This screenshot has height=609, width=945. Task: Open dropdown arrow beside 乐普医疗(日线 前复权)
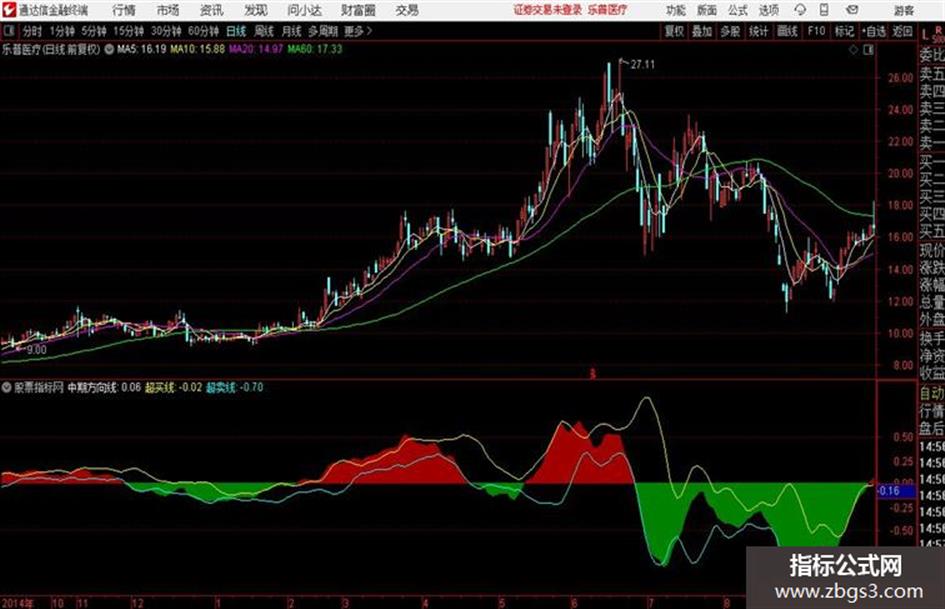pos(109,49)
